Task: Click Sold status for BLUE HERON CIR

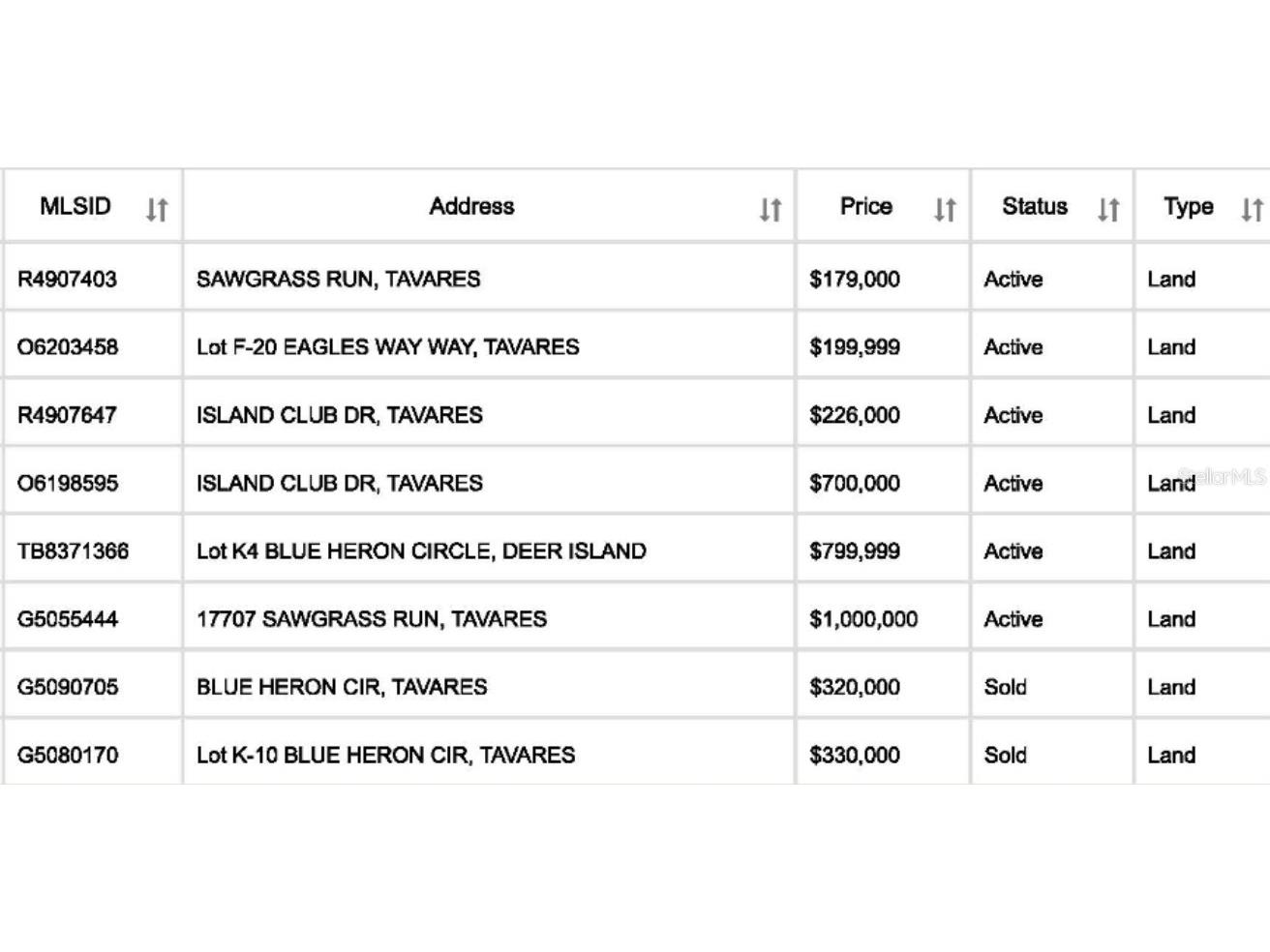Action: [1005, 687]
